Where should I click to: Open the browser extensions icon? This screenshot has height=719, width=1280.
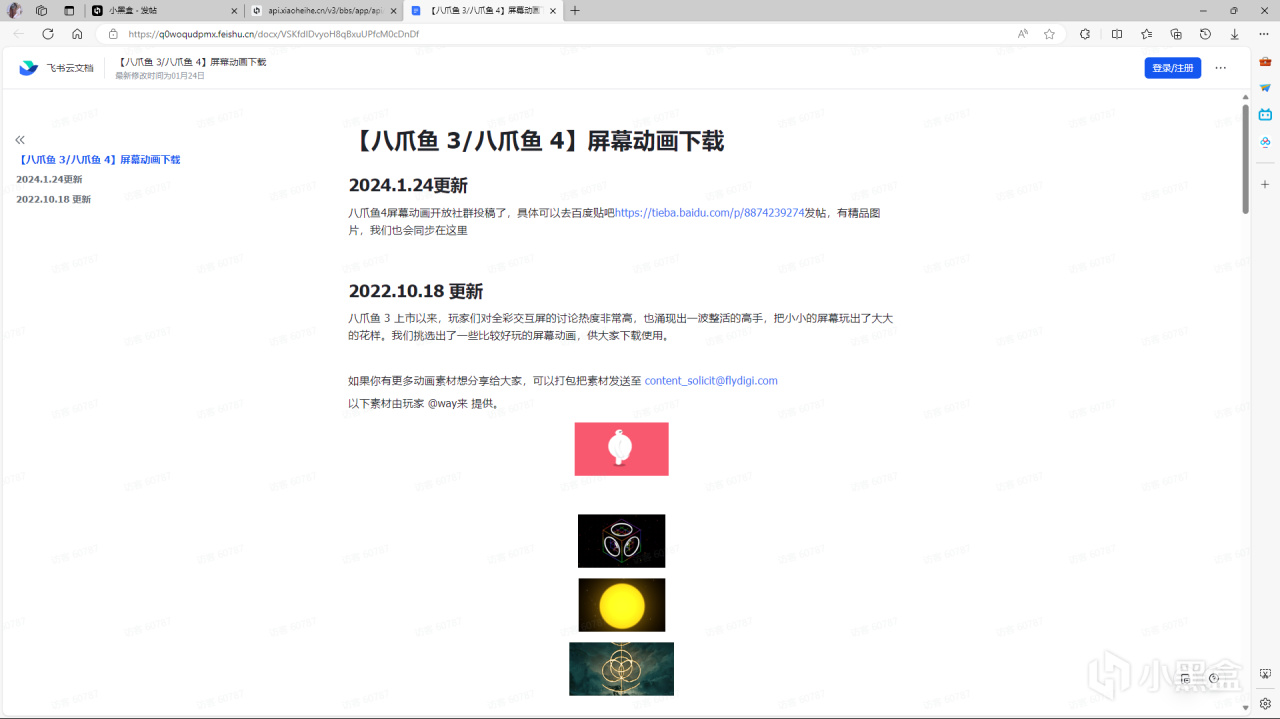point(1085,33)
